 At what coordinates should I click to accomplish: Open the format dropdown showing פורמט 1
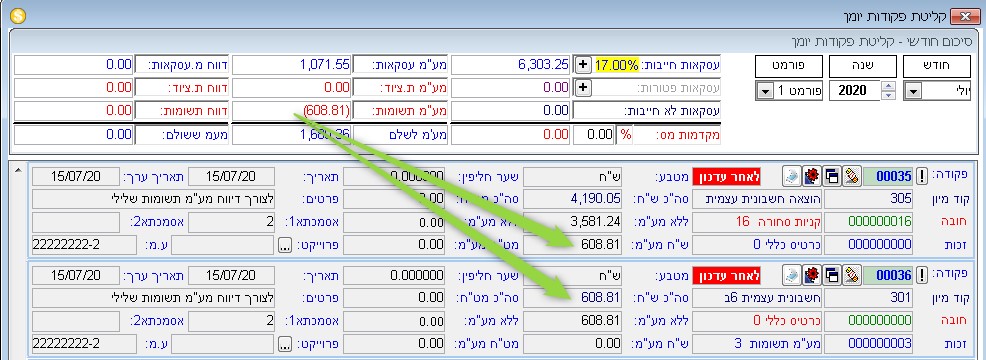coord(764,92)
